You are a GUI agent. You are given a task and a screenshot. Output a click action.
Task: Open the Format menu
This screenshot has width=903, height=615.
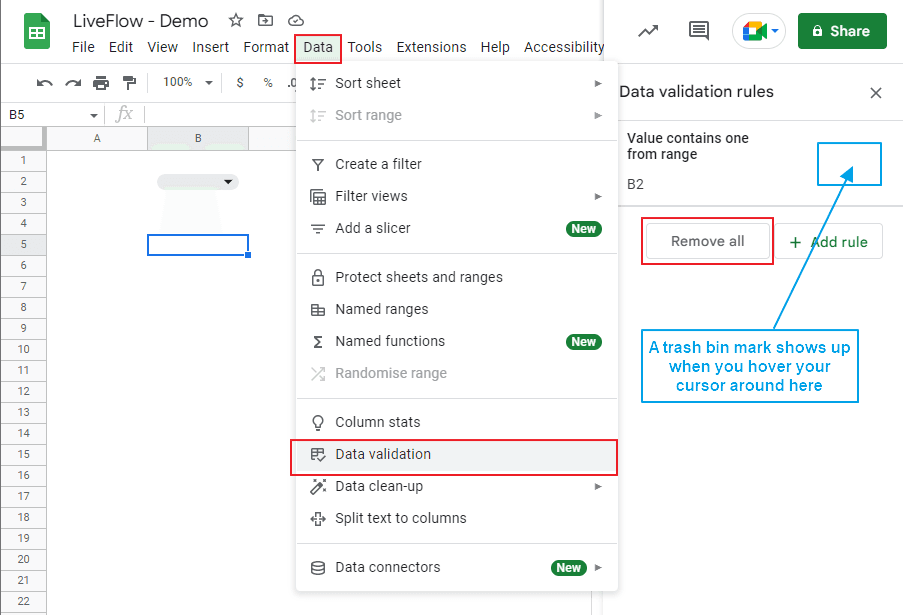(265, 47)
